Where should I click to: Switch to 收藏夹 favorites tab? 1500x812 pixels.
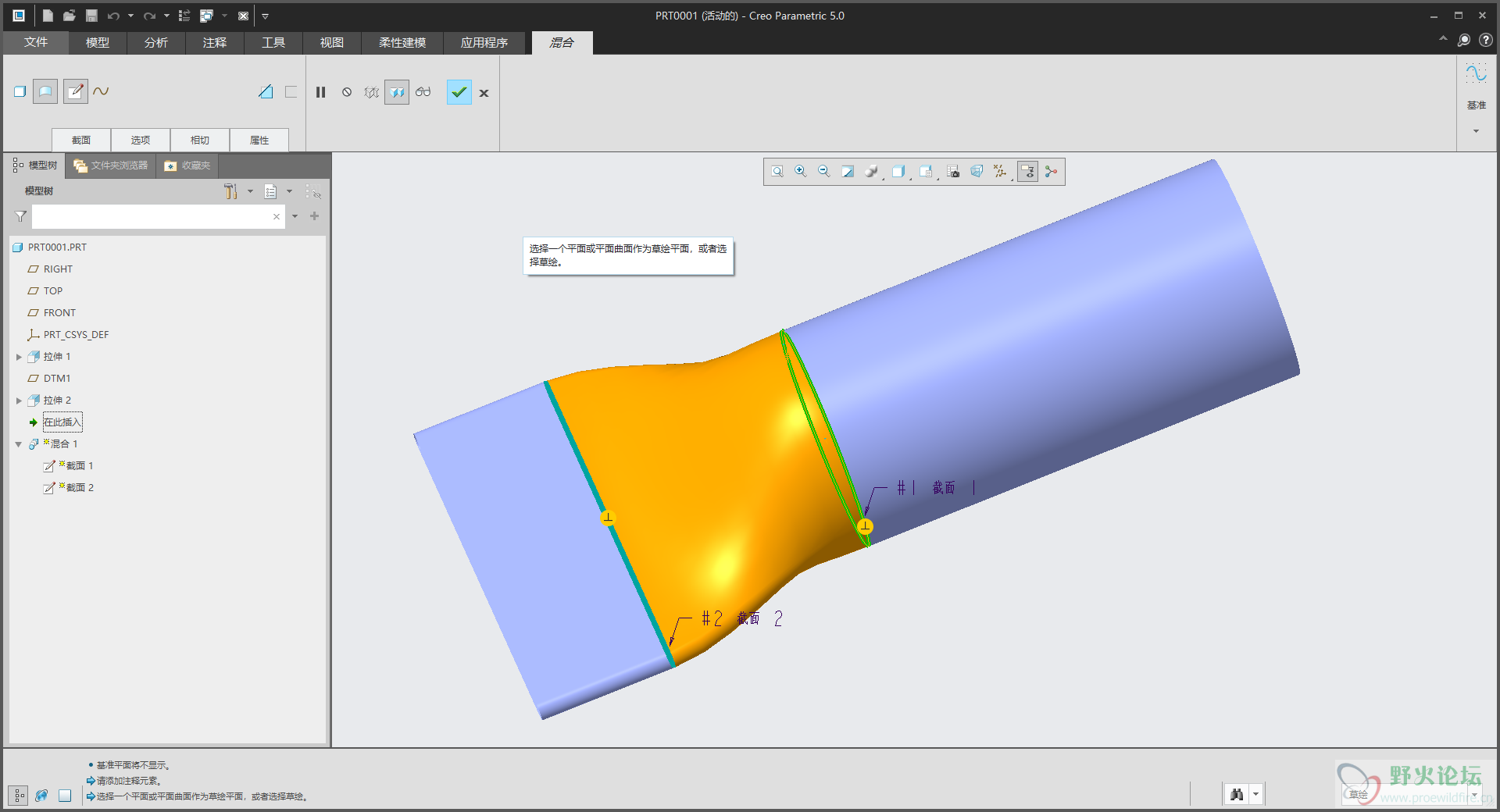(187, 166)
